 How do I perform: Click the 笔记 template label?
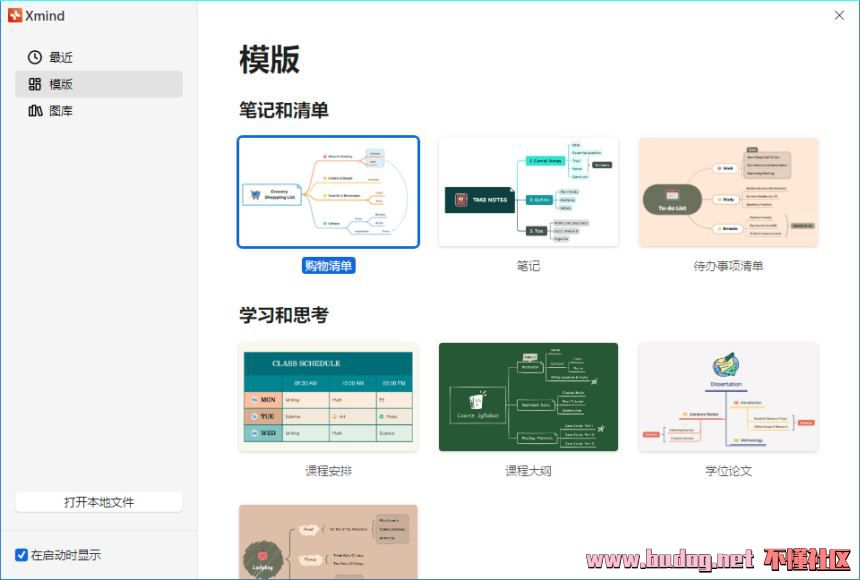click(x=528, y=266)
